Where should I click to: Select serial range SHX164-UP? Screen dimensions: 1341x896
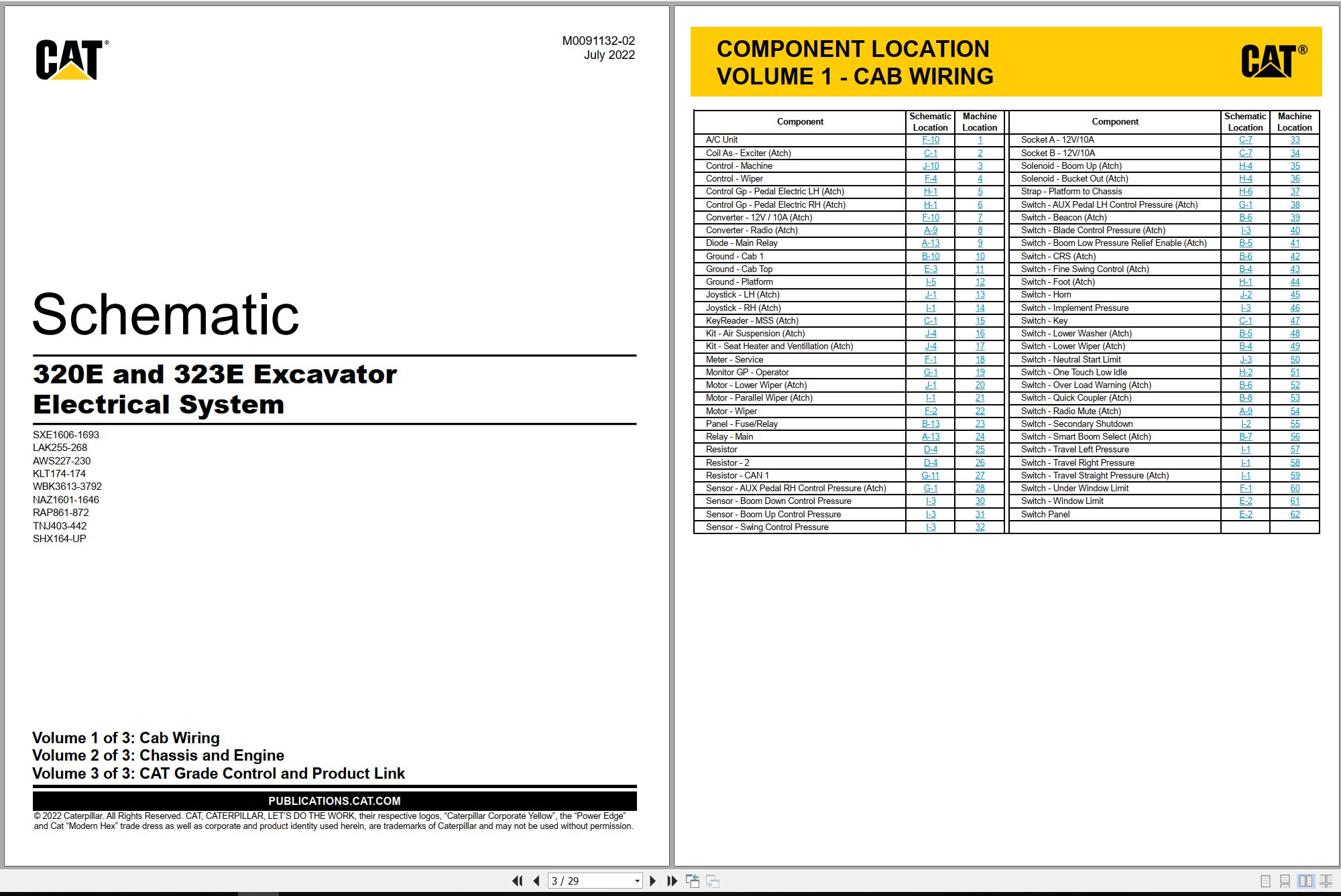pos(60,539)
